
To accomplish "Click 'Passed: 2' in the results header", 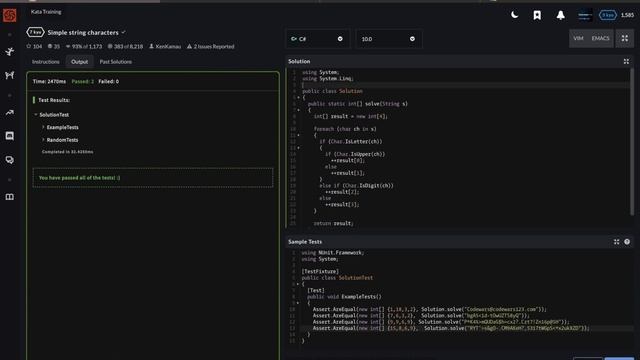I will pos(82,82).
